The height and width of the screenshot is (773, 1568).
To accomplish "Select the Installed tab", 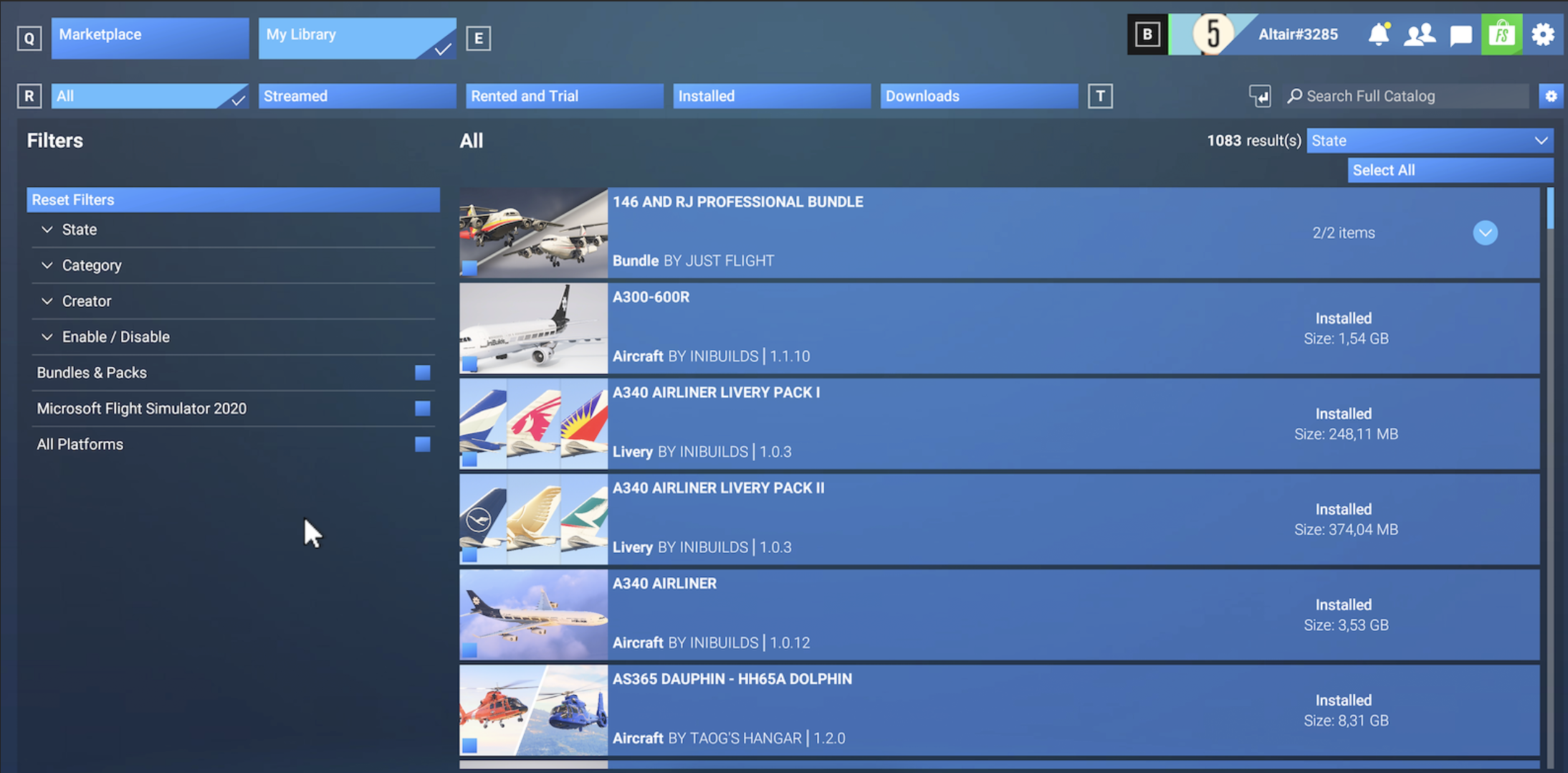I will (x=772, y=96).
